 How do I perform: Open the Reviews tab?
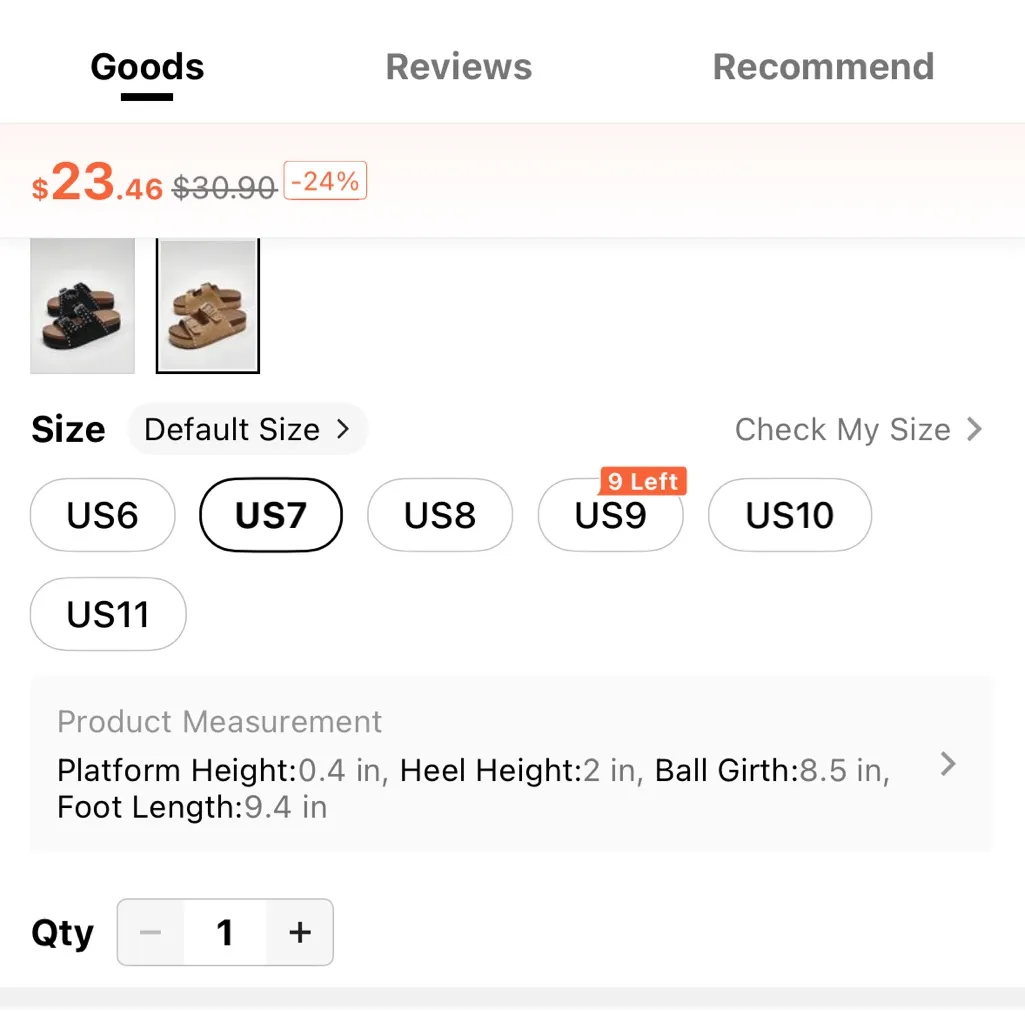pyautogui.click(x=459, y=67)
